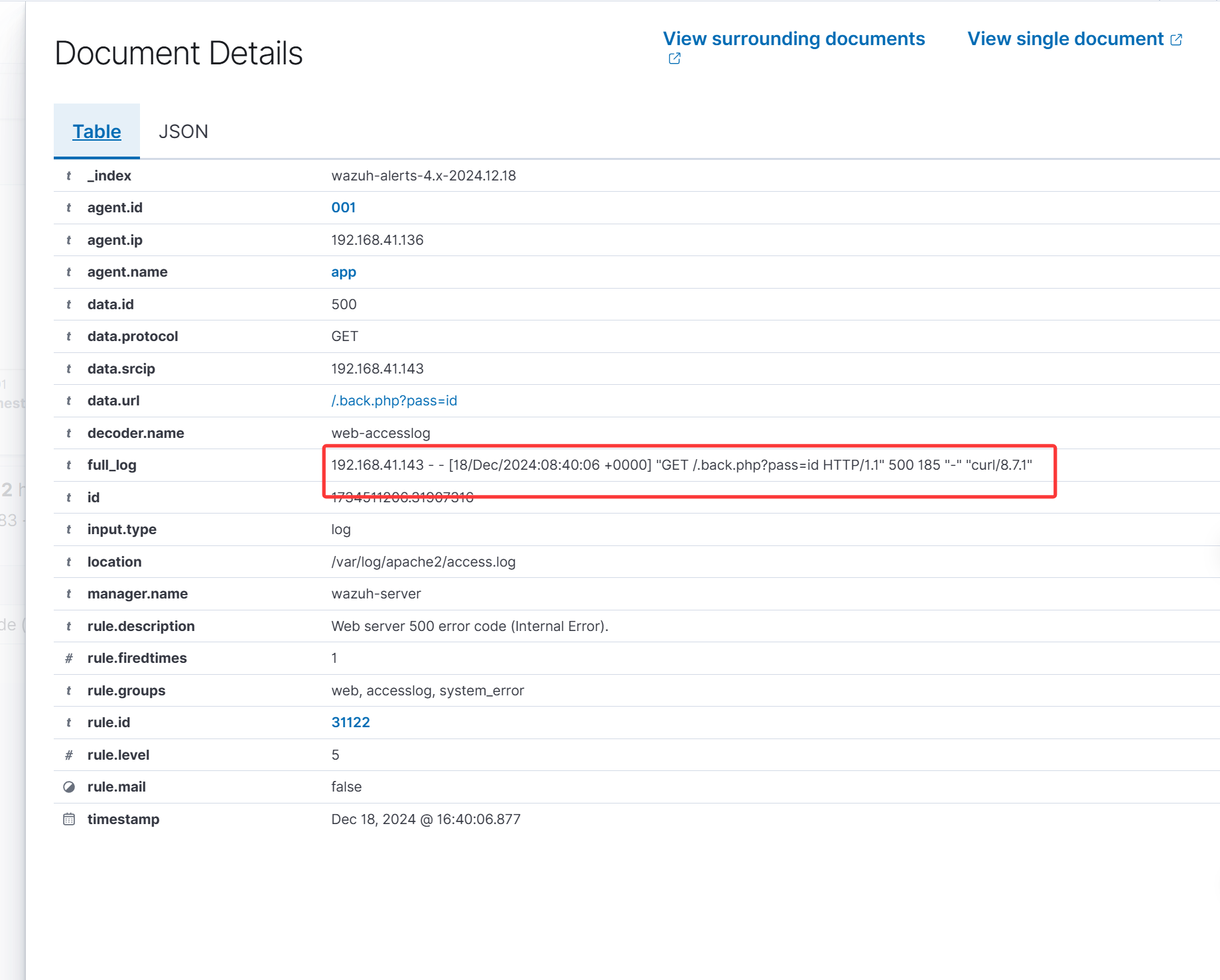Click the text-type icon for data.id
The width and height of the screenshot is (1220, 980).
coord(68,305)
